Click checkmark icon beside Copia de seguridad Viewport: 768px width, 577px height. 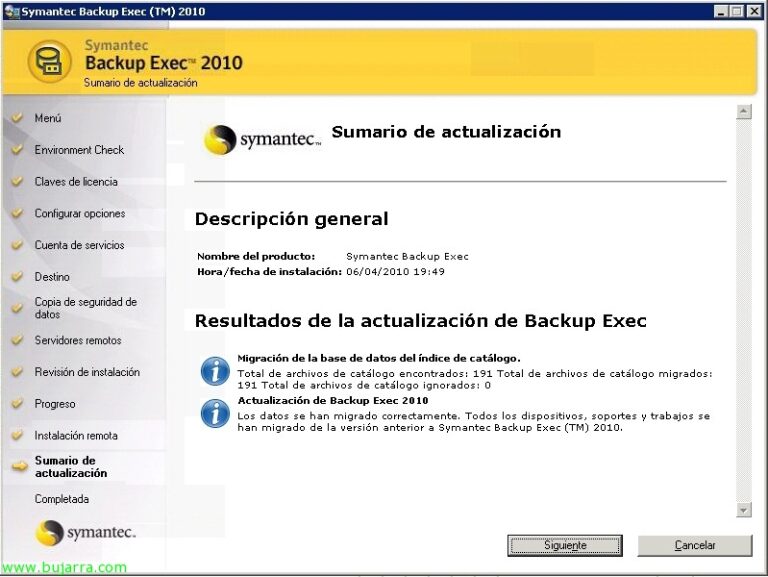[x=18, y=307]
